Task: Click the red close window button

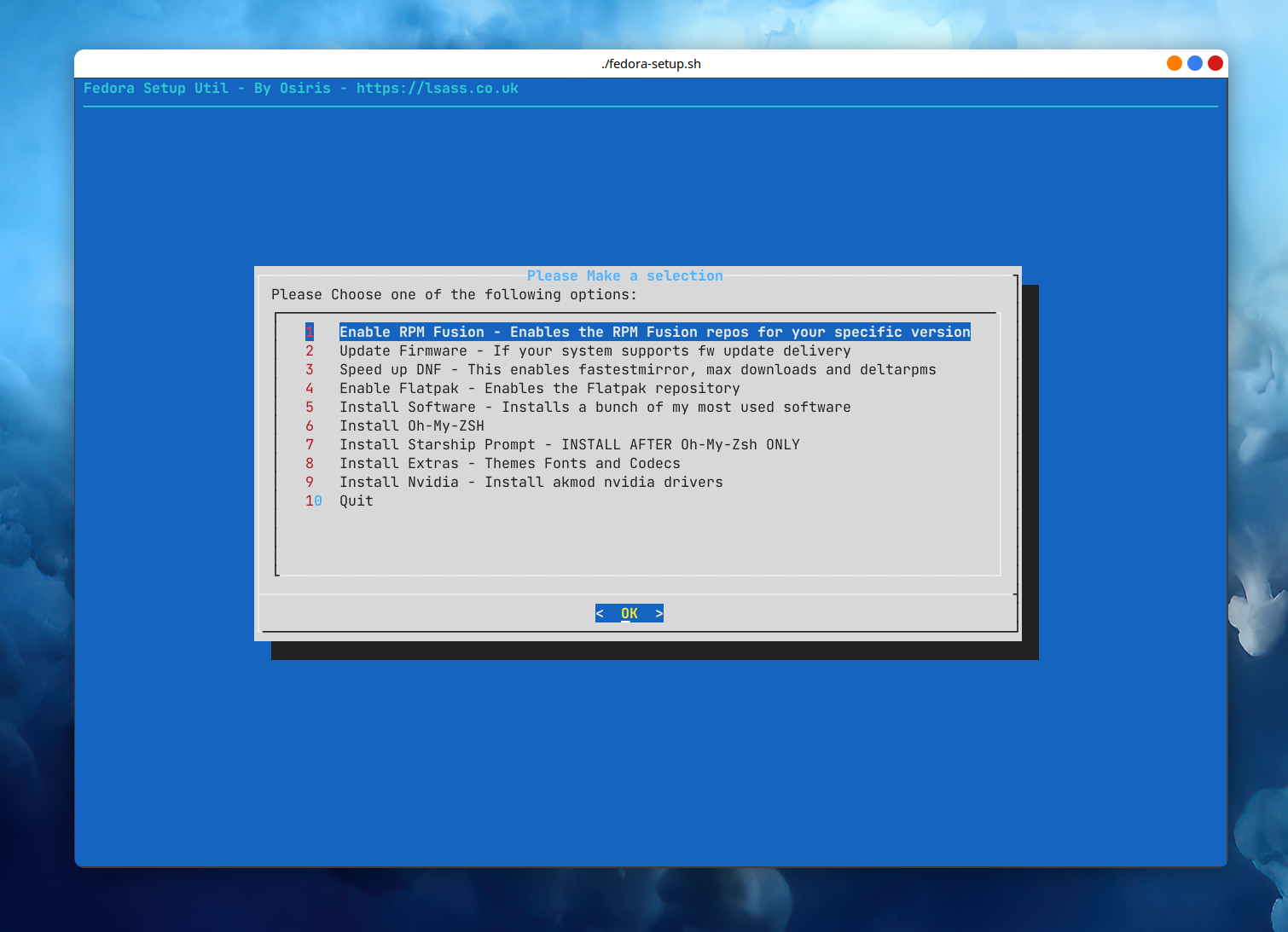Action: pyautogui.click(x=1215, y=63)
